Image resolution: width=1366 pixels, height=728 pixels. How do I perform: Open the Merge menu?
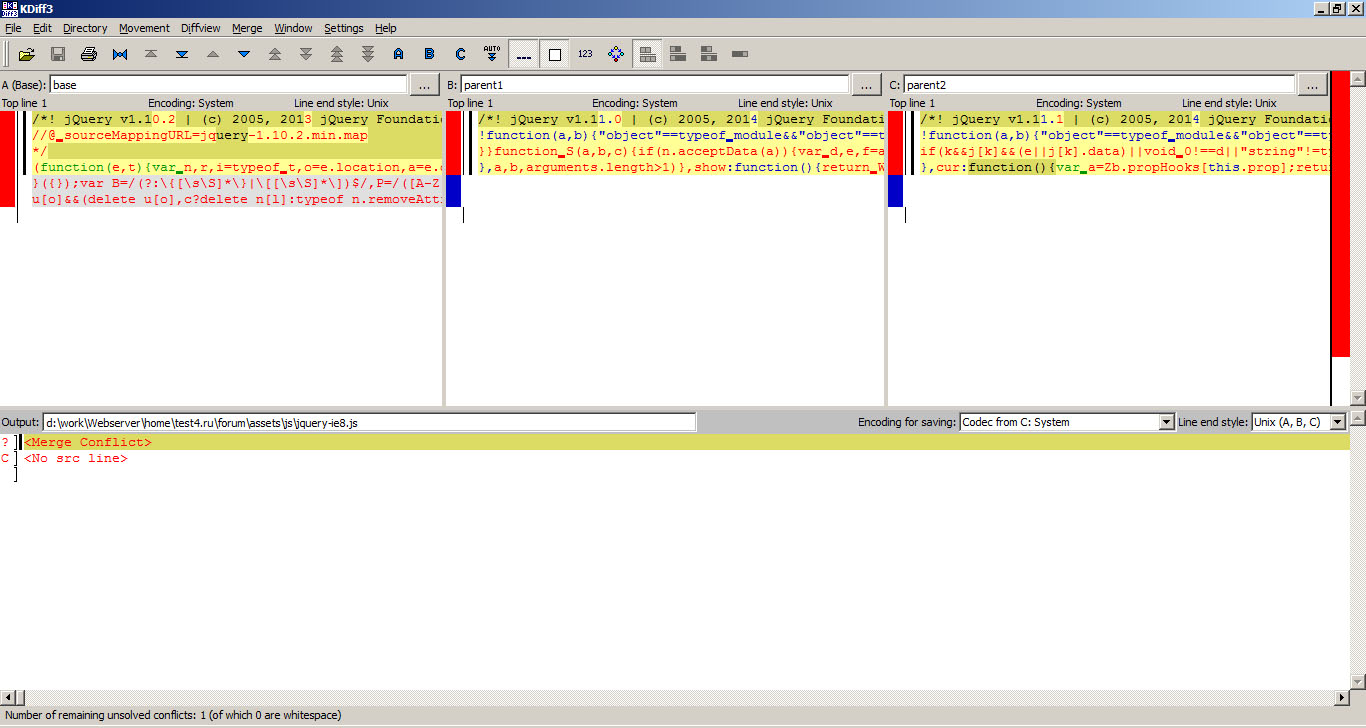point(247,28)
